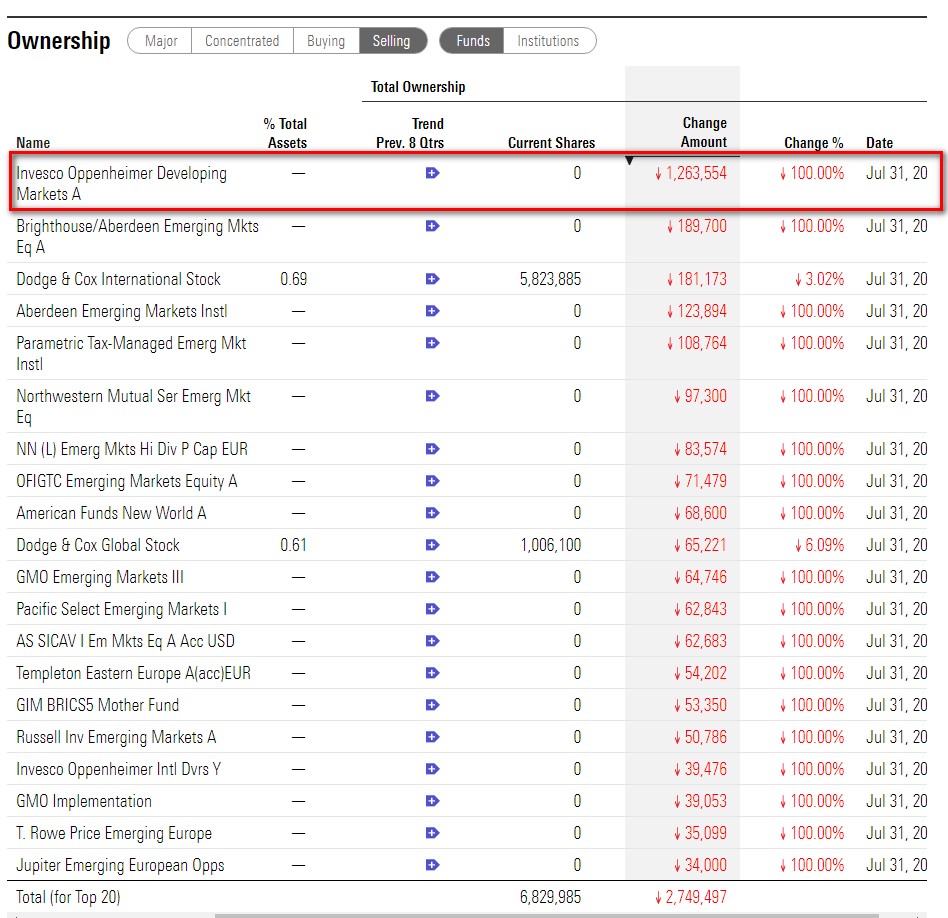The image size is (948, 918).
Task: Click trend icon for NN (L) Emerg Mkts Hi Div
Action: [x=432, y=449]
